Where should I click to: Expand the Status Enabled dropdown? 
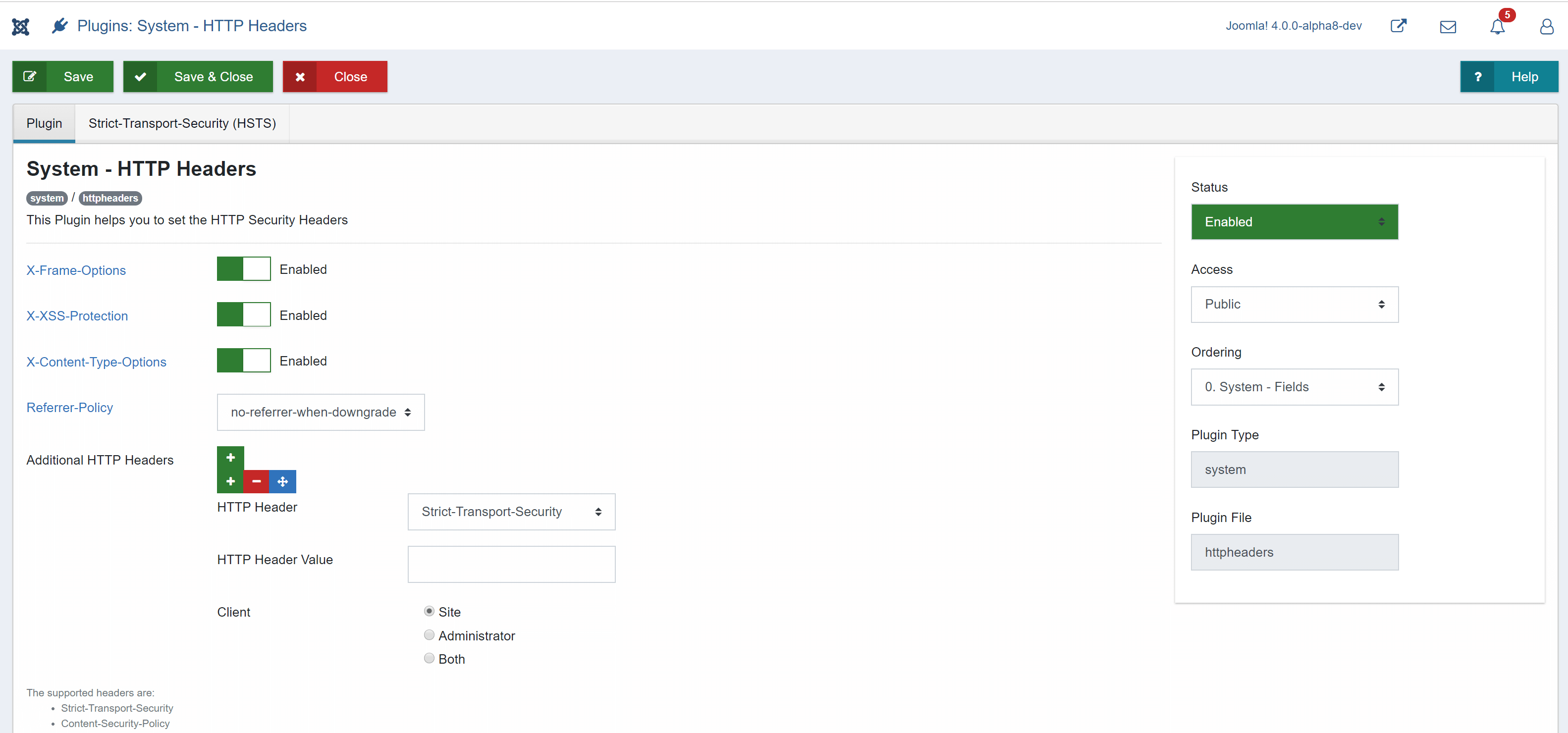click(1294, 221)
